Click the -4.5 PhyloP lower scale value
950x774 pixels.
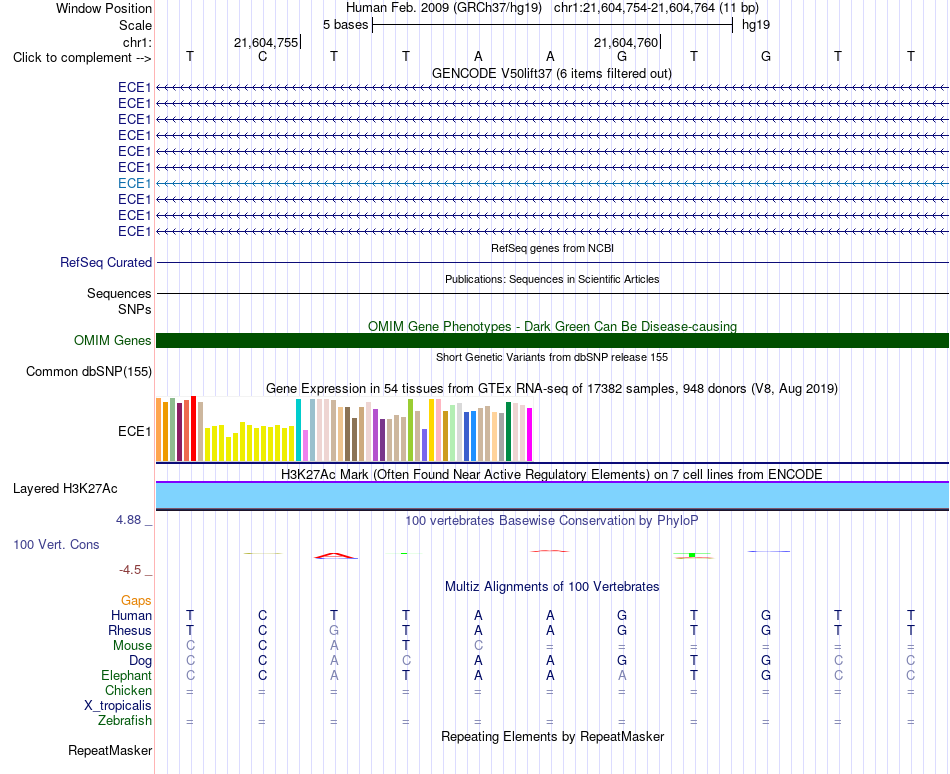pyautogui.click(x=130, y=570)
